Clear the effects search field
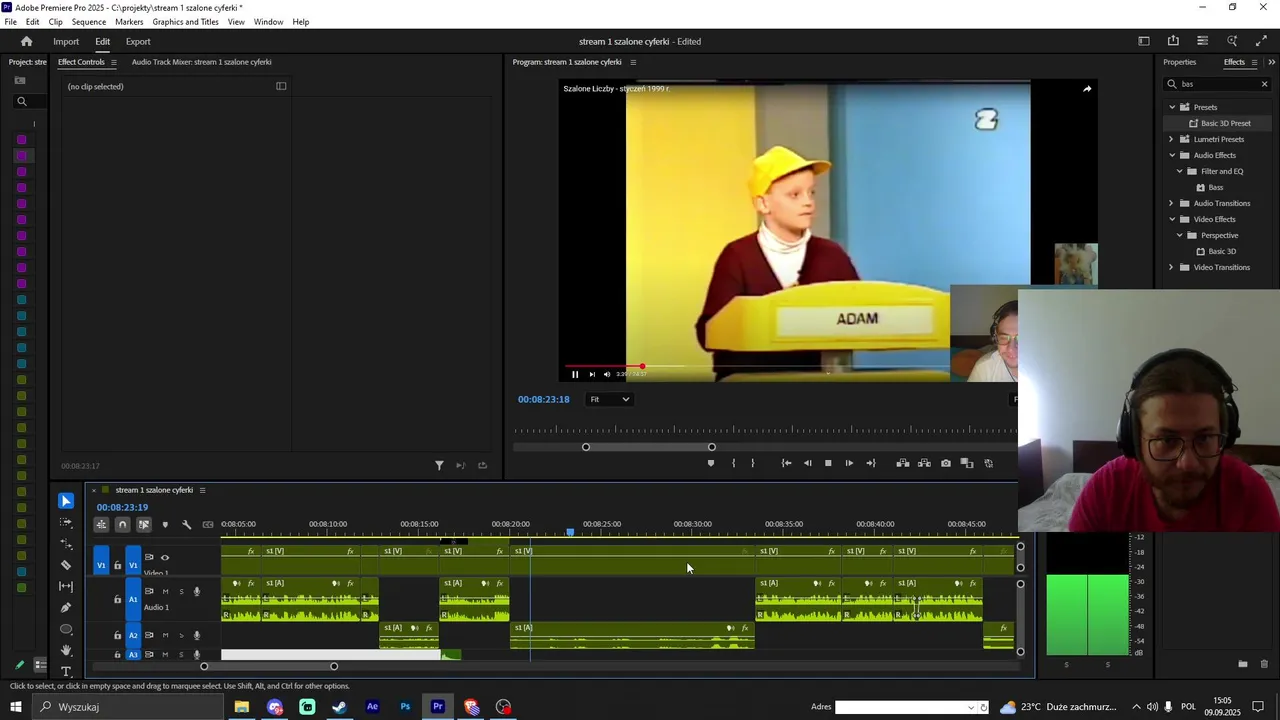 [x=1264, y=84]
